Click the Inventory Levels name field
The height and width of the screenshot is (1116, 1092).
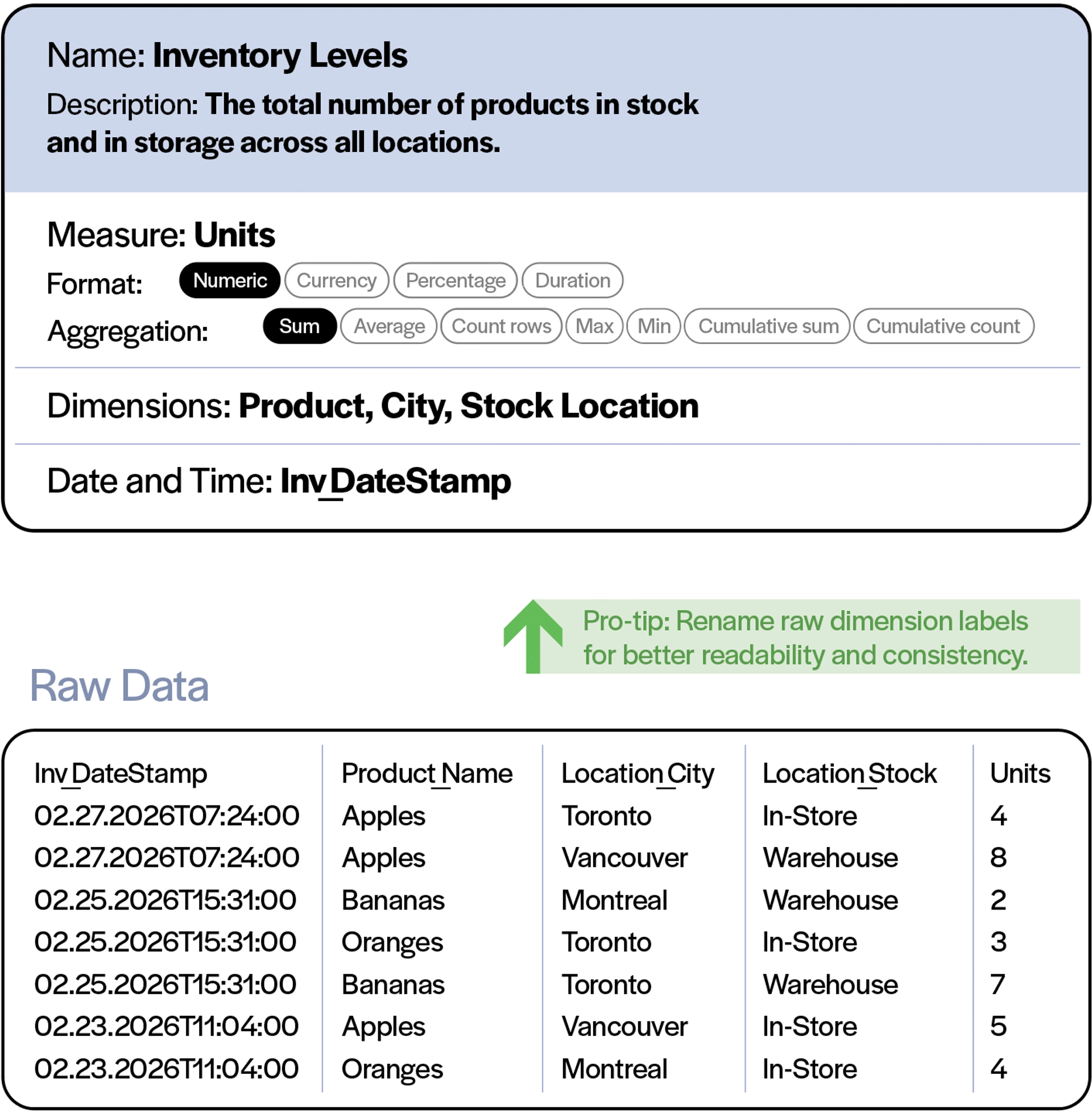pyautogui.click(x=280, y=56)
